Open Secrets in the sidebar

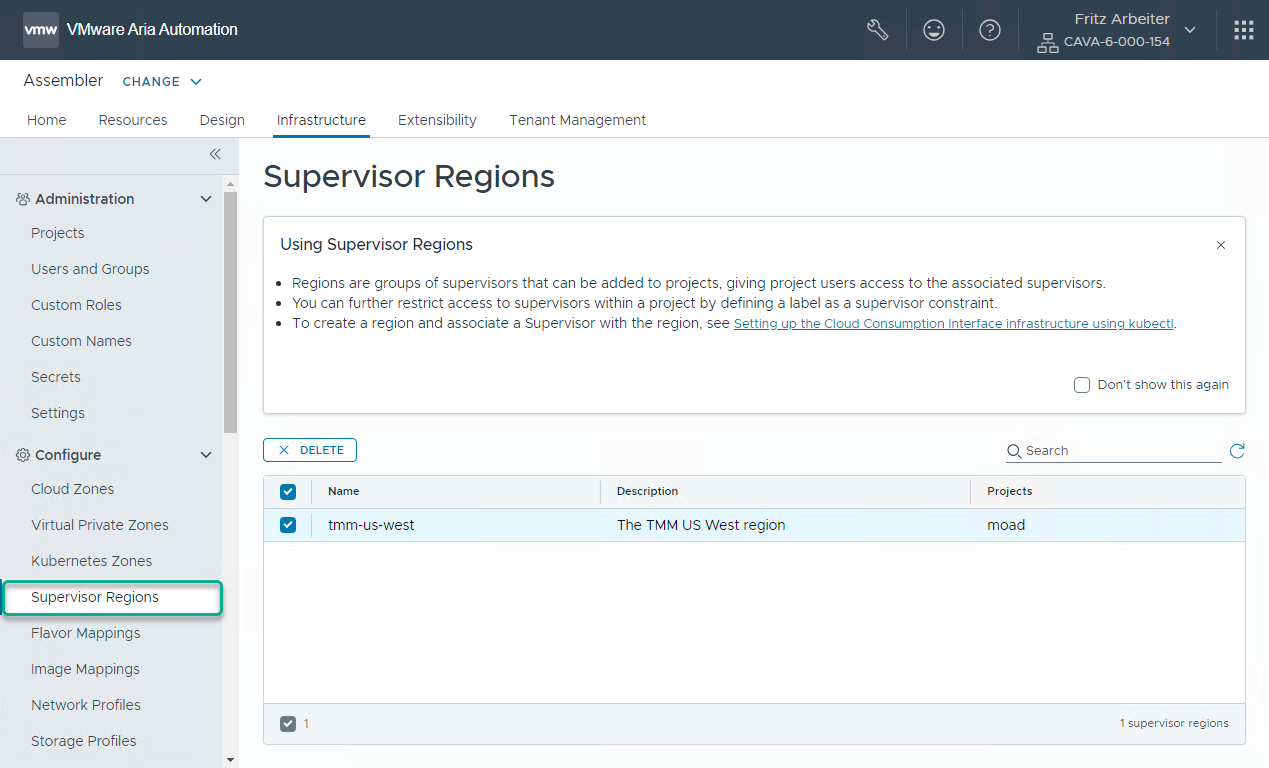coord(56,377)
